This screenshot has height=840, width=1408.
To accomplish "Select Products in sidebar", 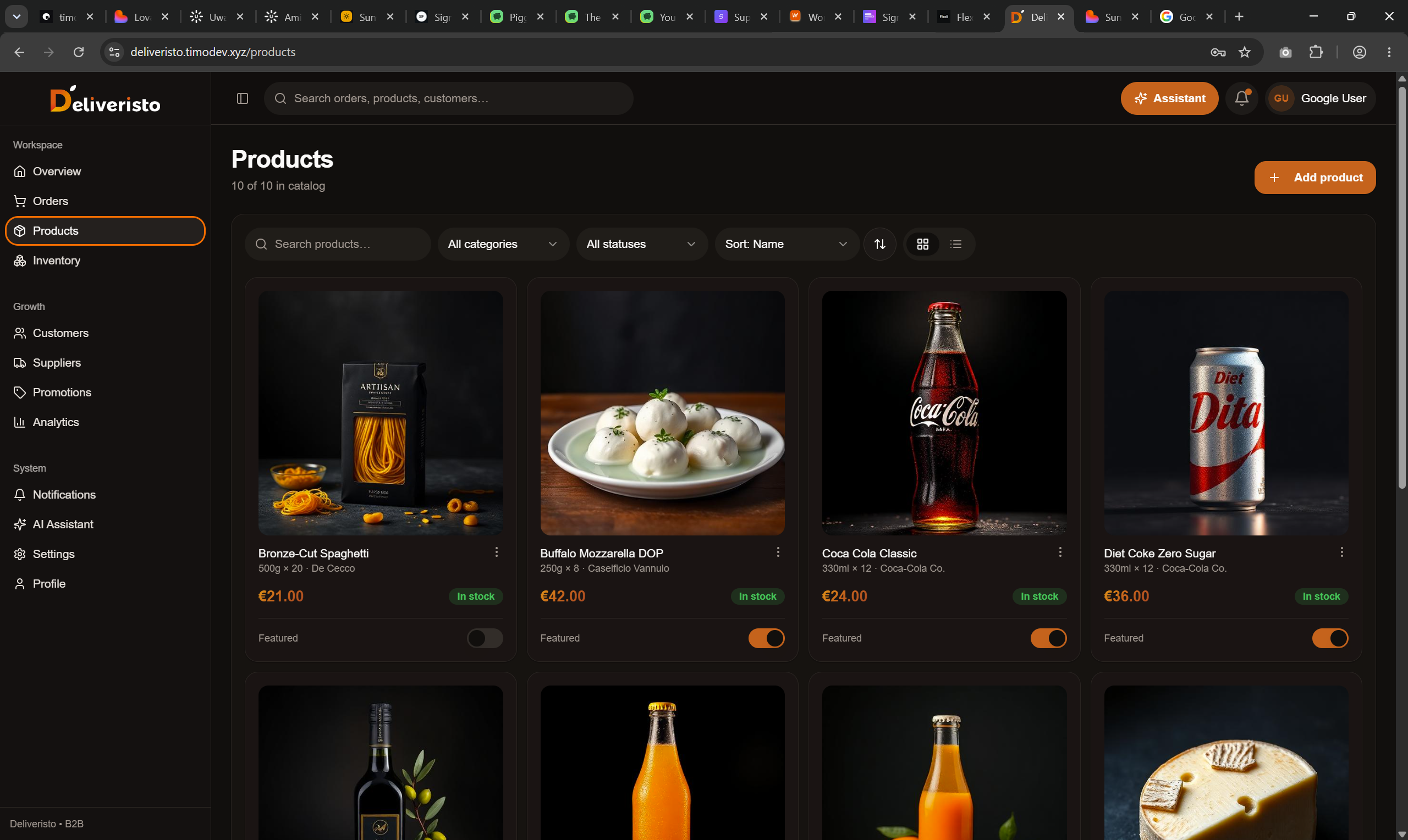I will [105, 231].
